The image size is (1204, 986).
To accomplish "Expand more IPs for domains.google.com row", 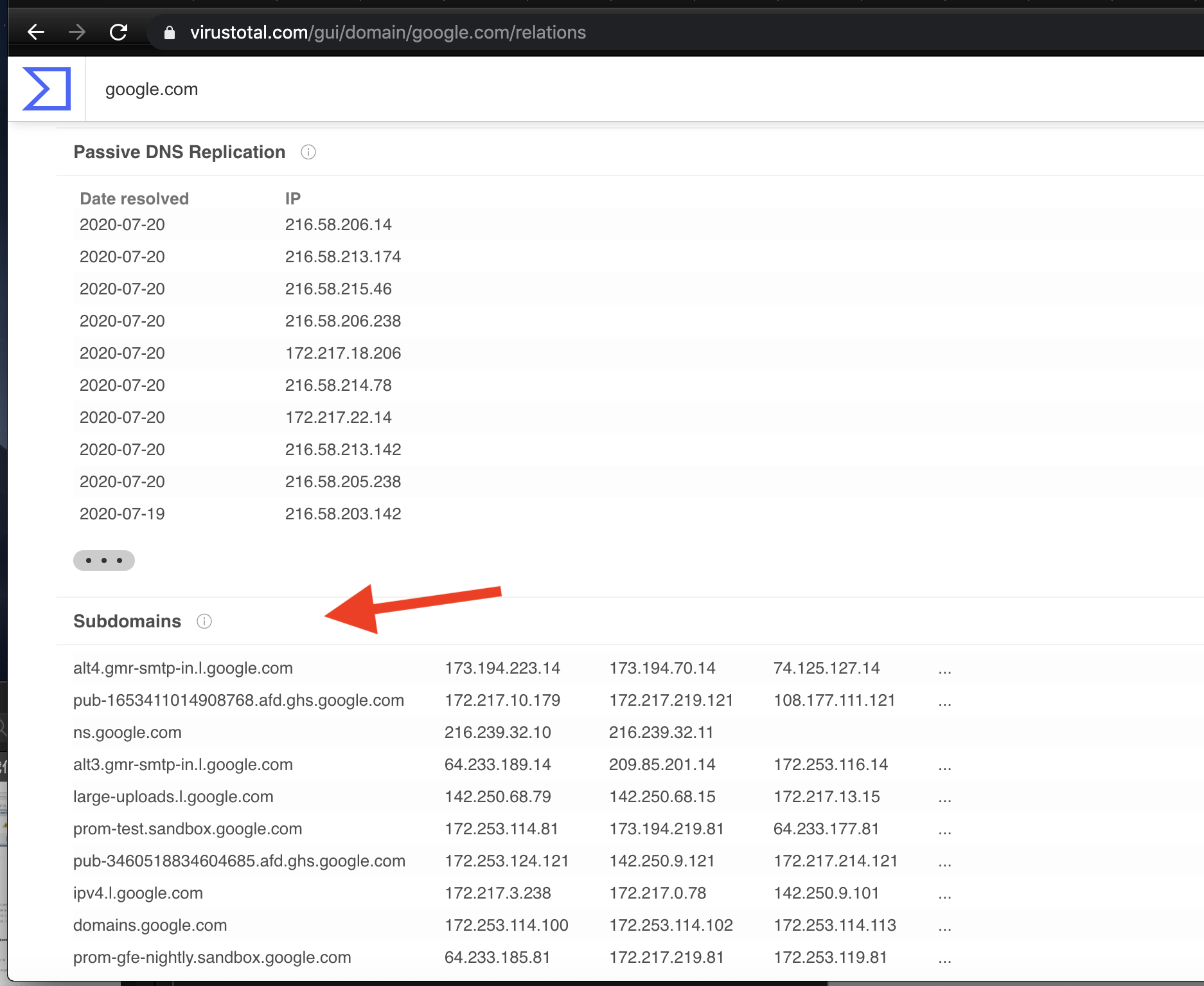I will [x=944, y=926].
